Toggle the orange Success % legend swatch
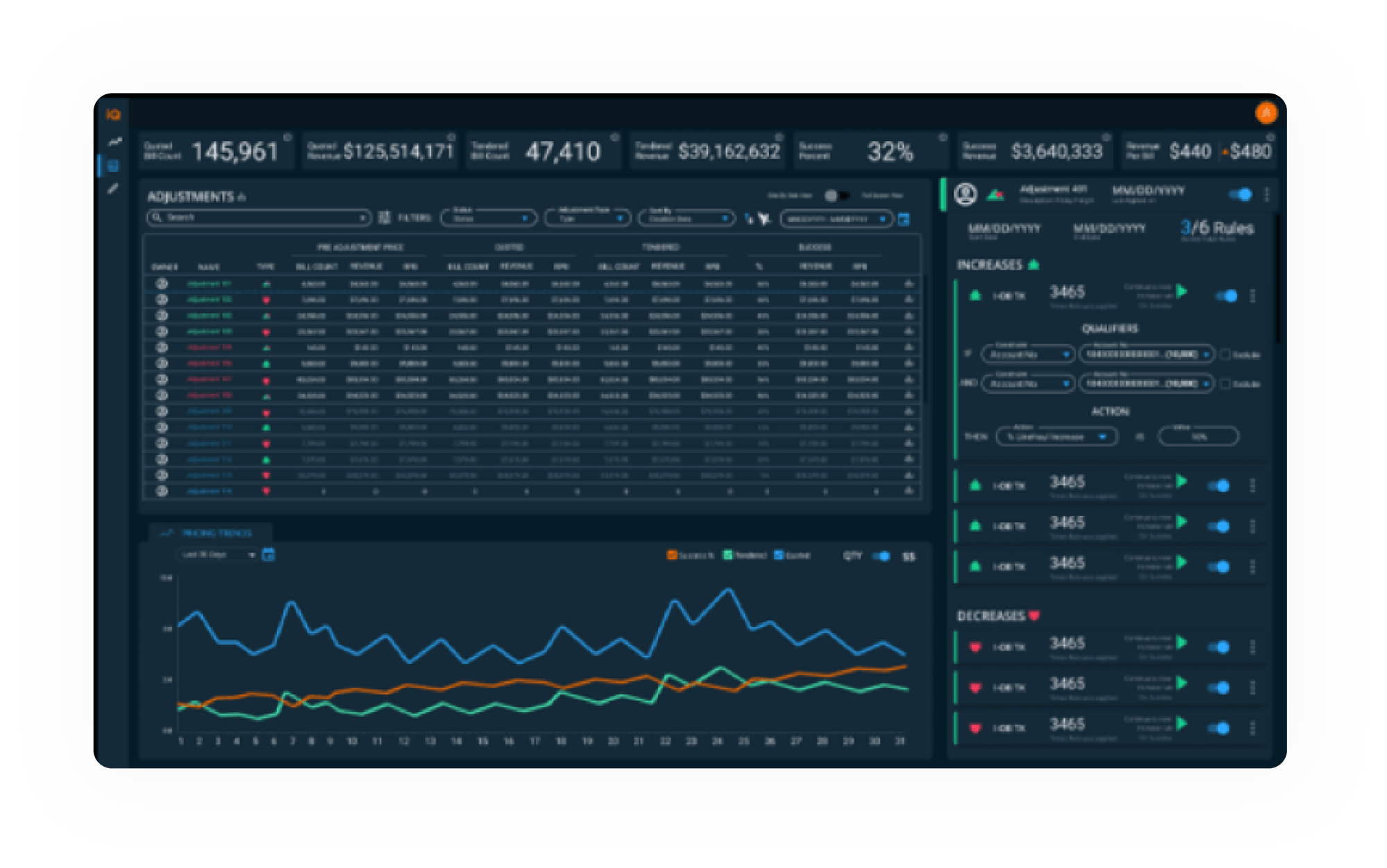1387x868 pixels. point(671,555)
